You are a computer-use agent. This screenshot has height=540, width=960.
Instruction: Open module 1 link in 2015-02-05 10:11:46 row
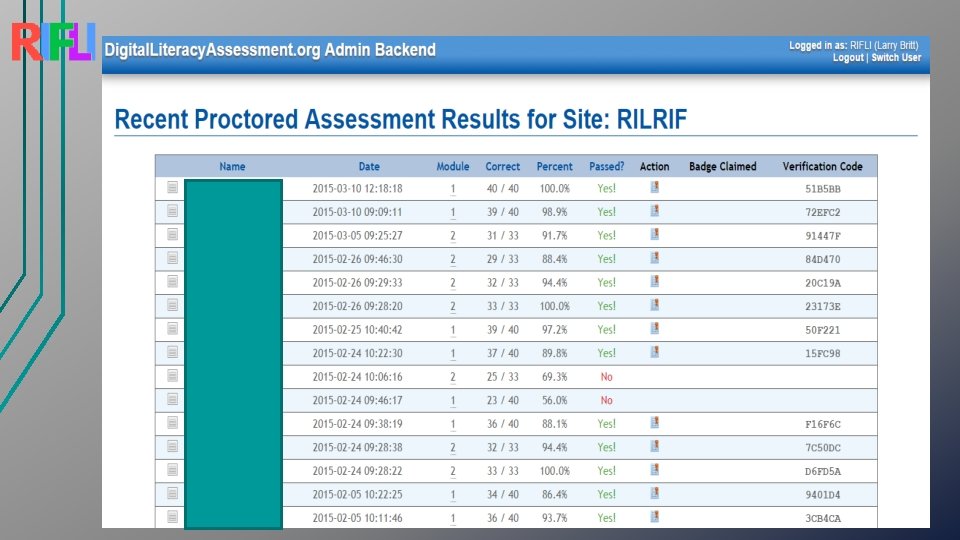(453, 519)
